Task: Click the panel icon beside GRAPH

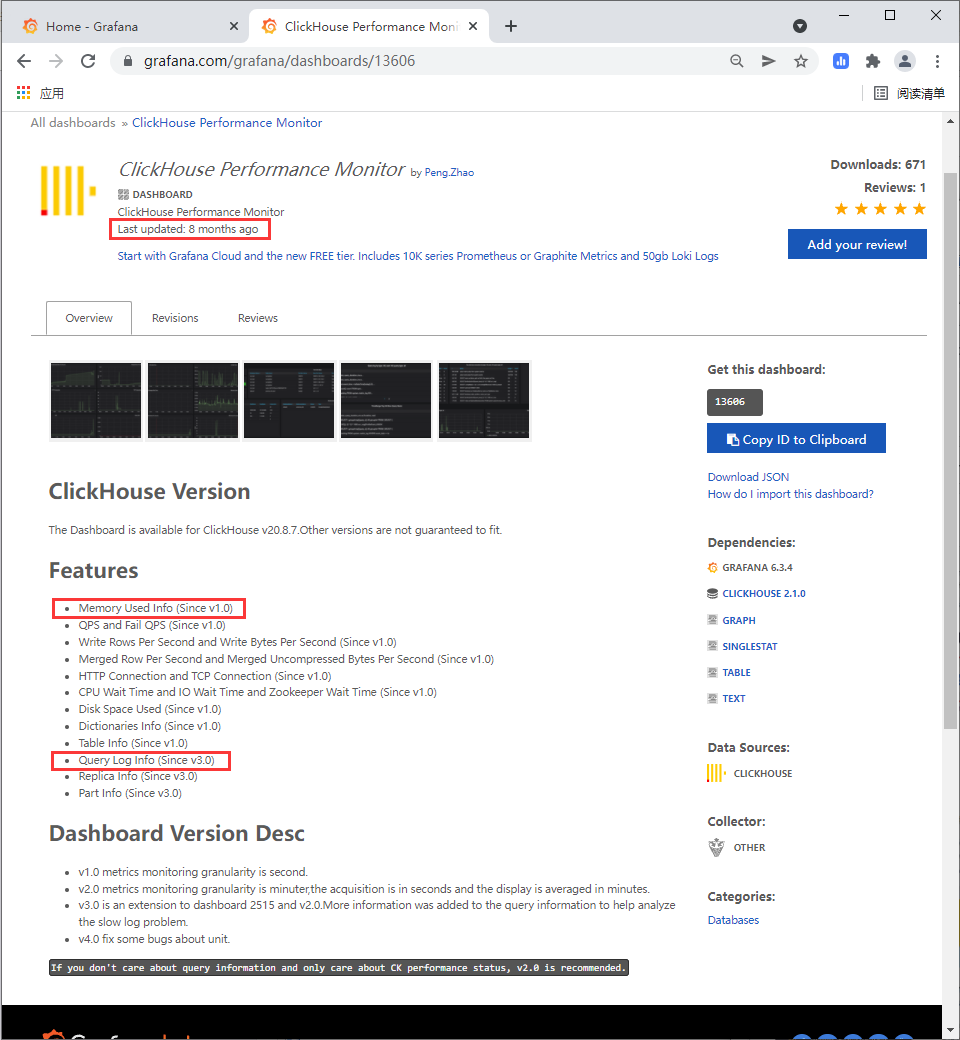Action: pyautogui.click(x=713, y=620)
